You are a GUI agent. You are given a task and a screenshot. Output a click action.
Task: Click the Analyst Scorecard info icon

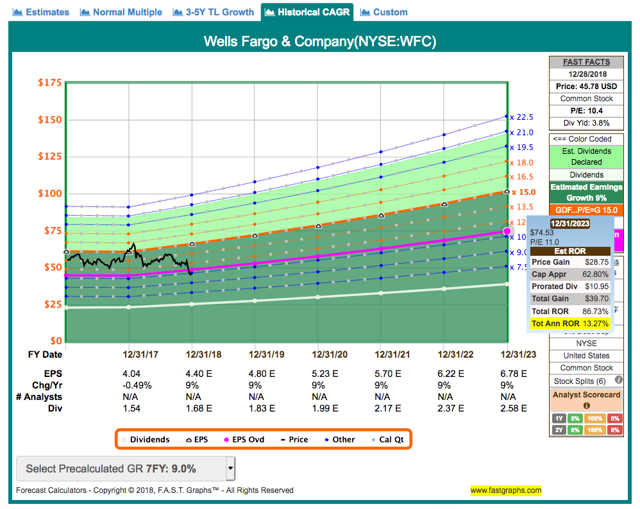point(587,406)
